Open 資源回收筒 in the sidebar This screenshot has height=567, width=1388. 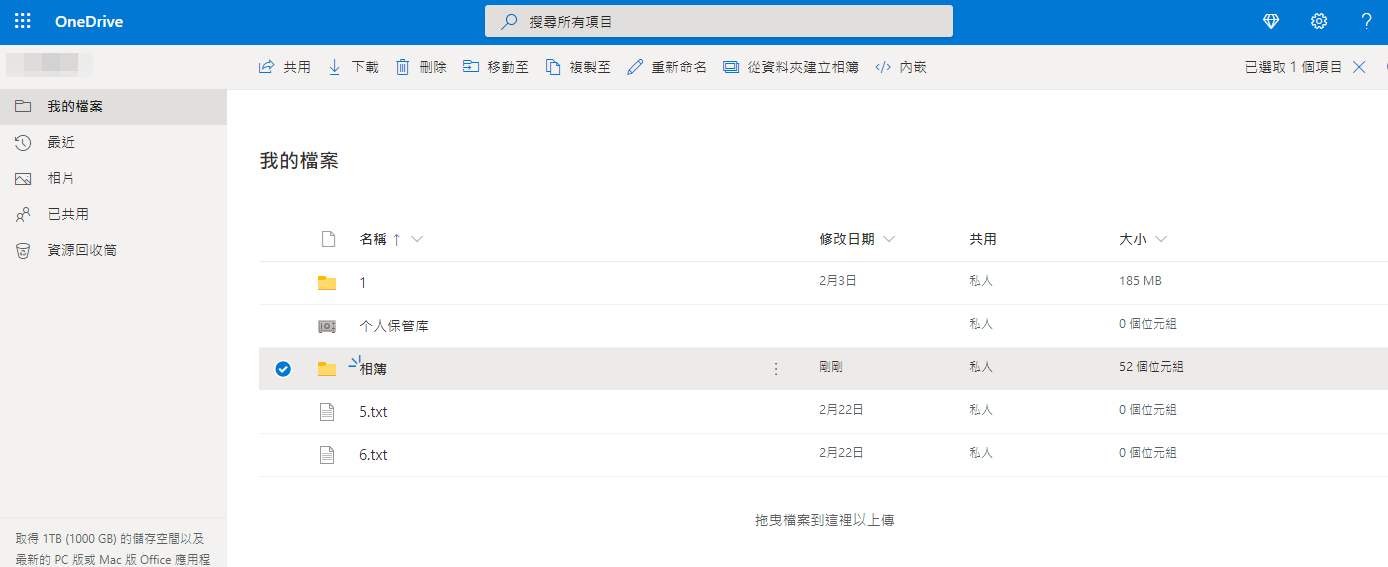(82, 250)
